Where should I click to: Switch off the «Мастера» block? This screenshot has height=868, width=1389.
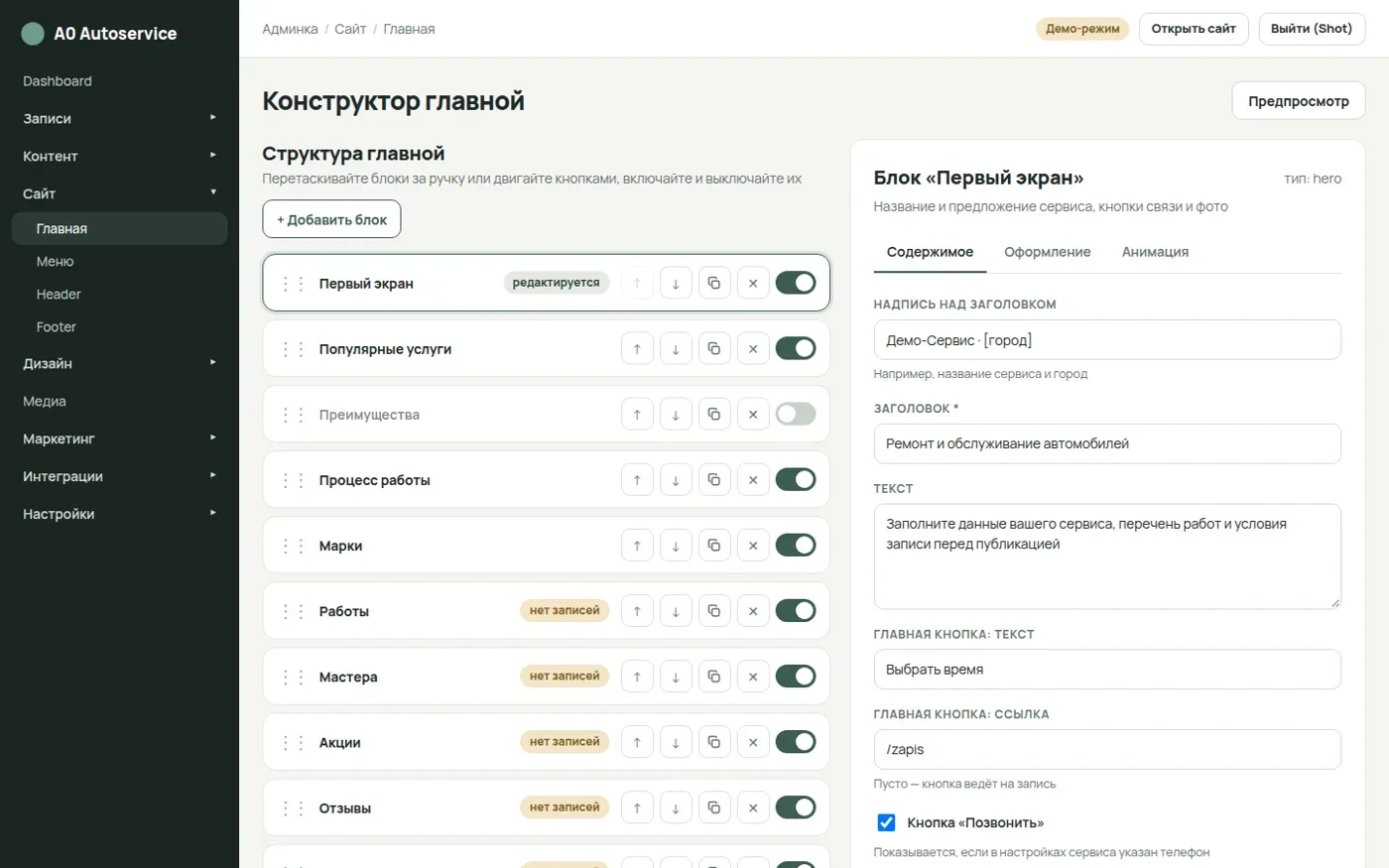[796, 676]
